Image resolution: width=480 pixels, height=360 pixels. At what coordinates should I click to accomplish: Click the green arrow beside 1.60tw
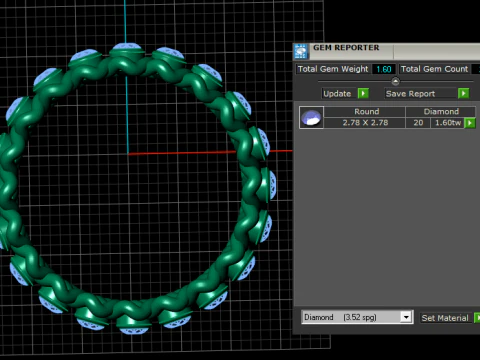470,123
